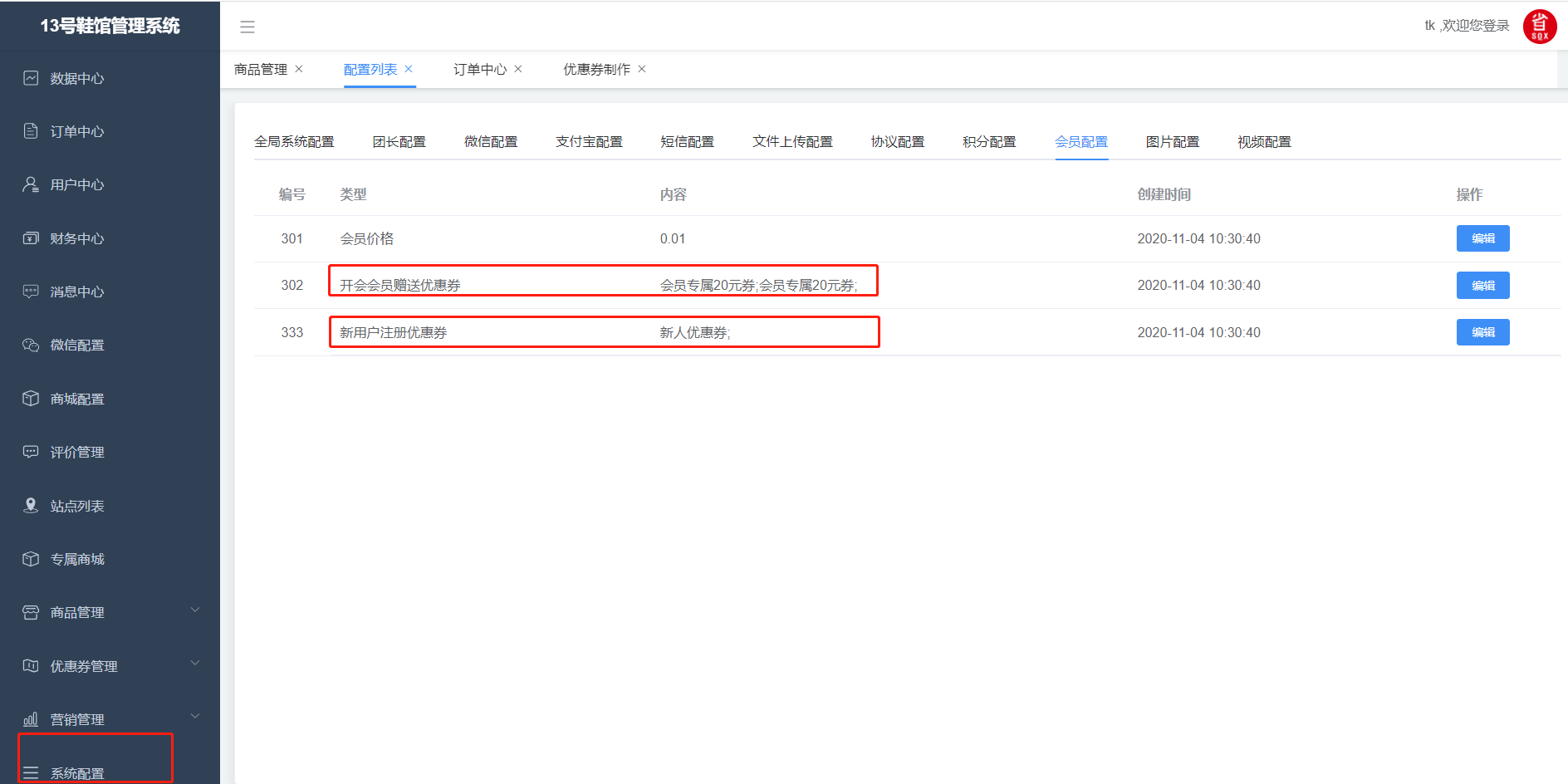The height and width of the screenshot is (784, 1568).
Task: Open 消息中心 chat icon
Action: pos(31,292)
